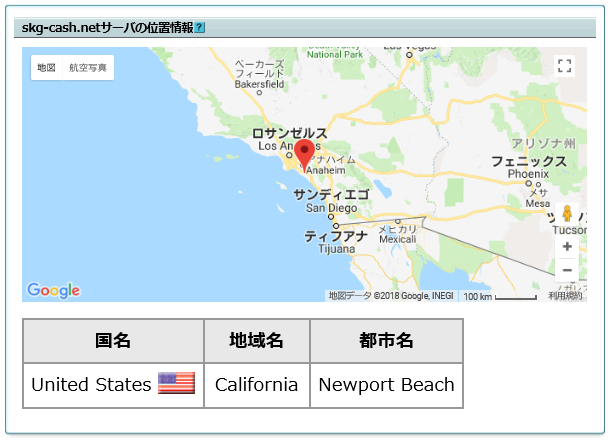This screenshot has height=441, width=611.
Task: Click the Anaheim map label
Action: click(x=326, y=170)
